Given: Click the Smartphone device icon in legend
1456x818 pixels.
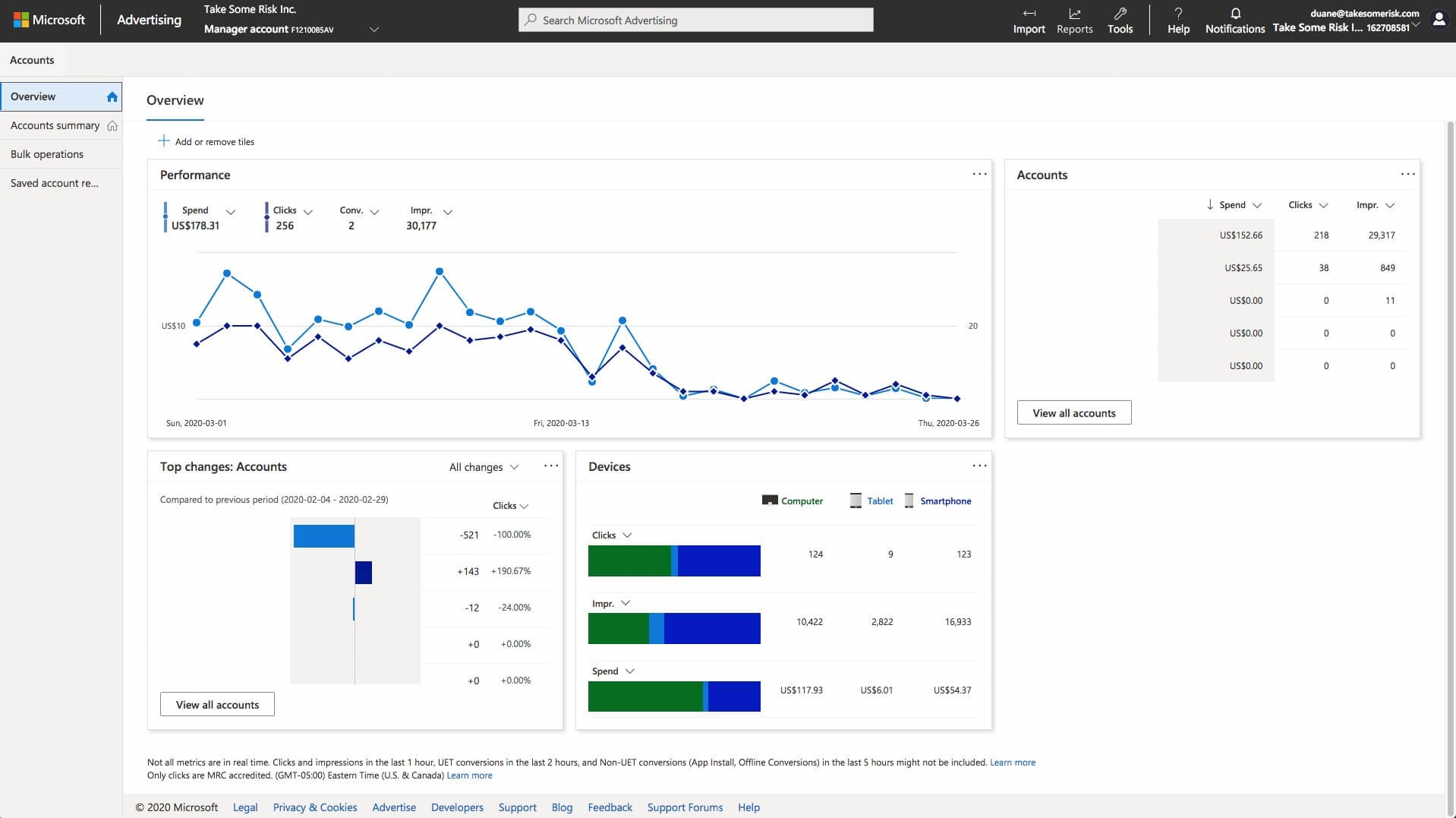Looking at the screenshot, I should tap(909, 501).
